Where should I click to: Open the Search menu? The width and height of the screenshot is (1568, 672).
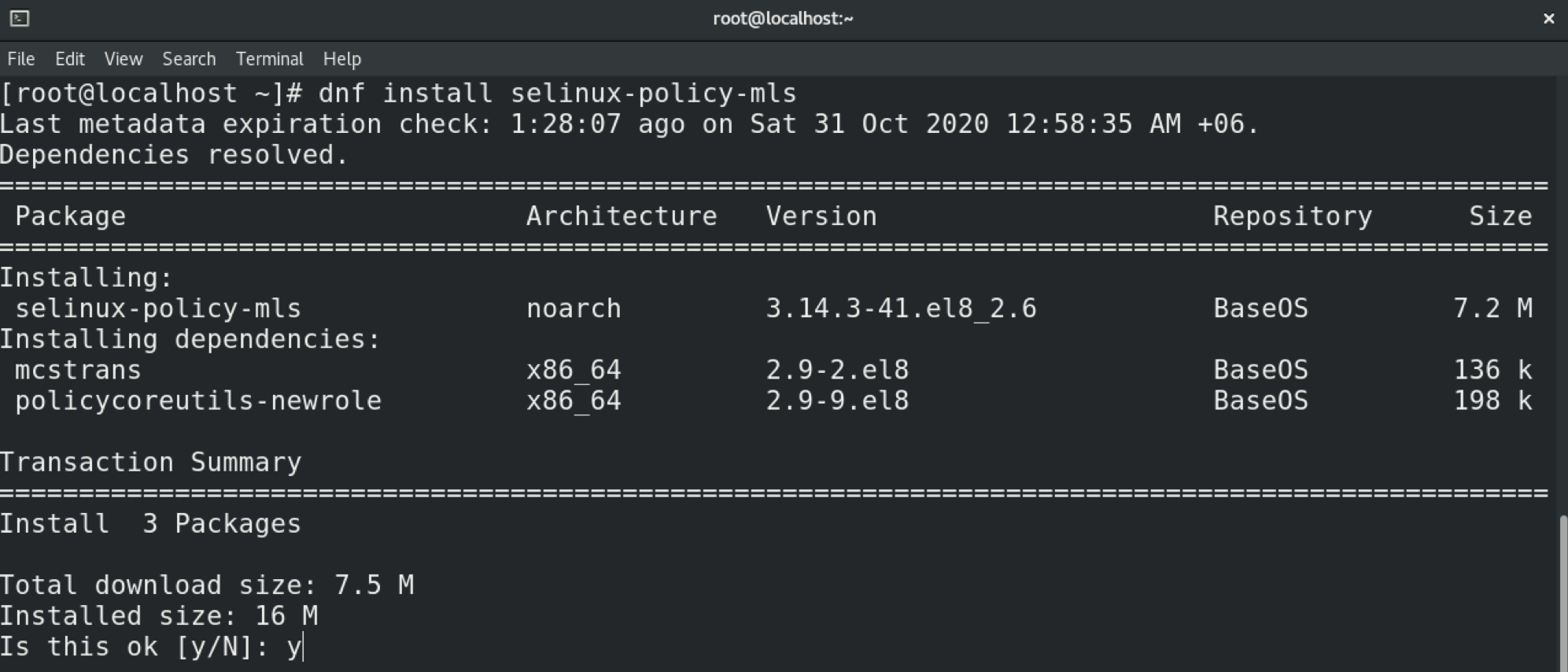(x=189, y=59)
